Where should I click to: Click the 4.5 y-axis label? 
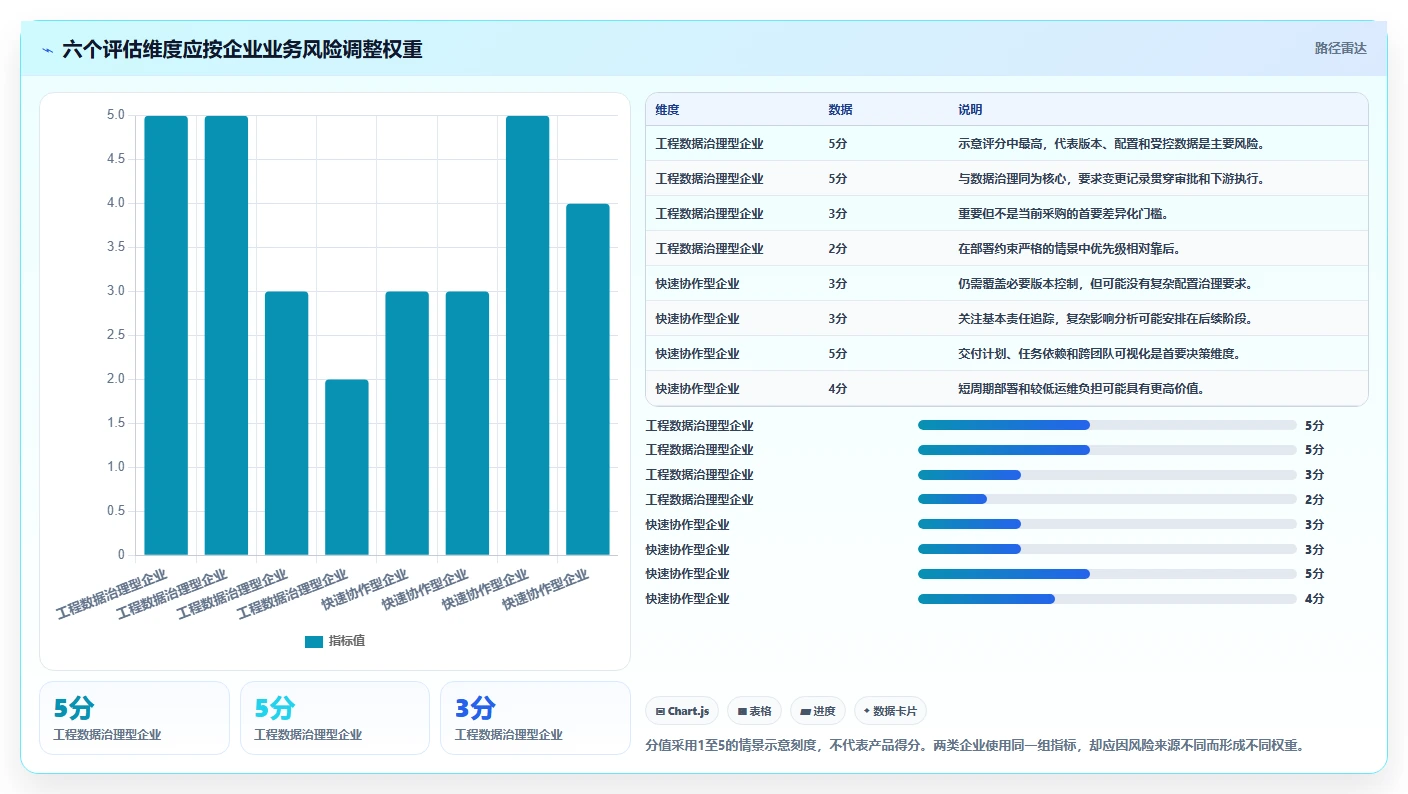pyautogui.click(x=116, y=159)
